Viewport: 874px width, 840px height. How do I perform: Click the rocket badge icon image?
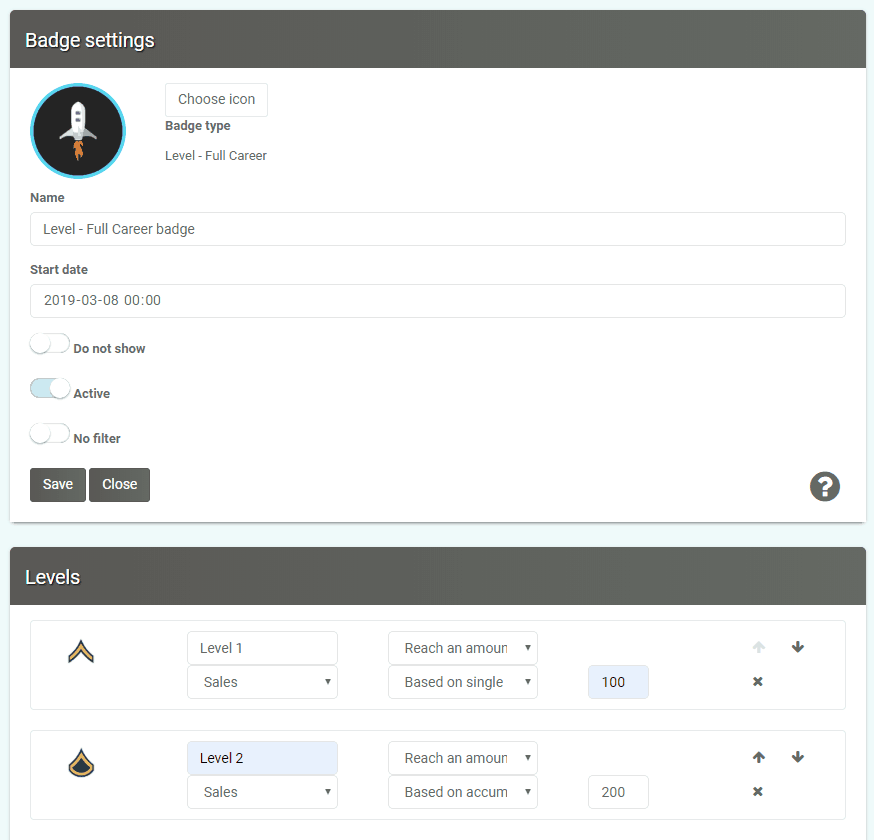pyautogui.click(x=78, y=131)
